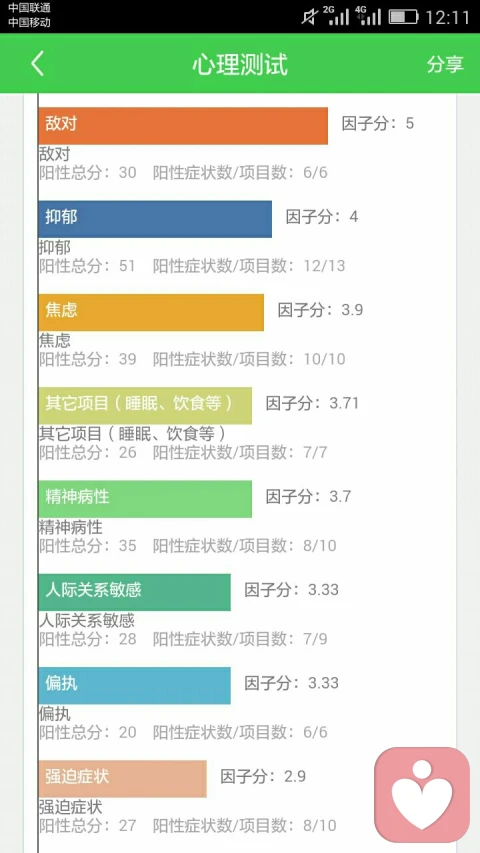
Task: Select the peach 强迫症状 bar
Action: click(x=122, y=778)
